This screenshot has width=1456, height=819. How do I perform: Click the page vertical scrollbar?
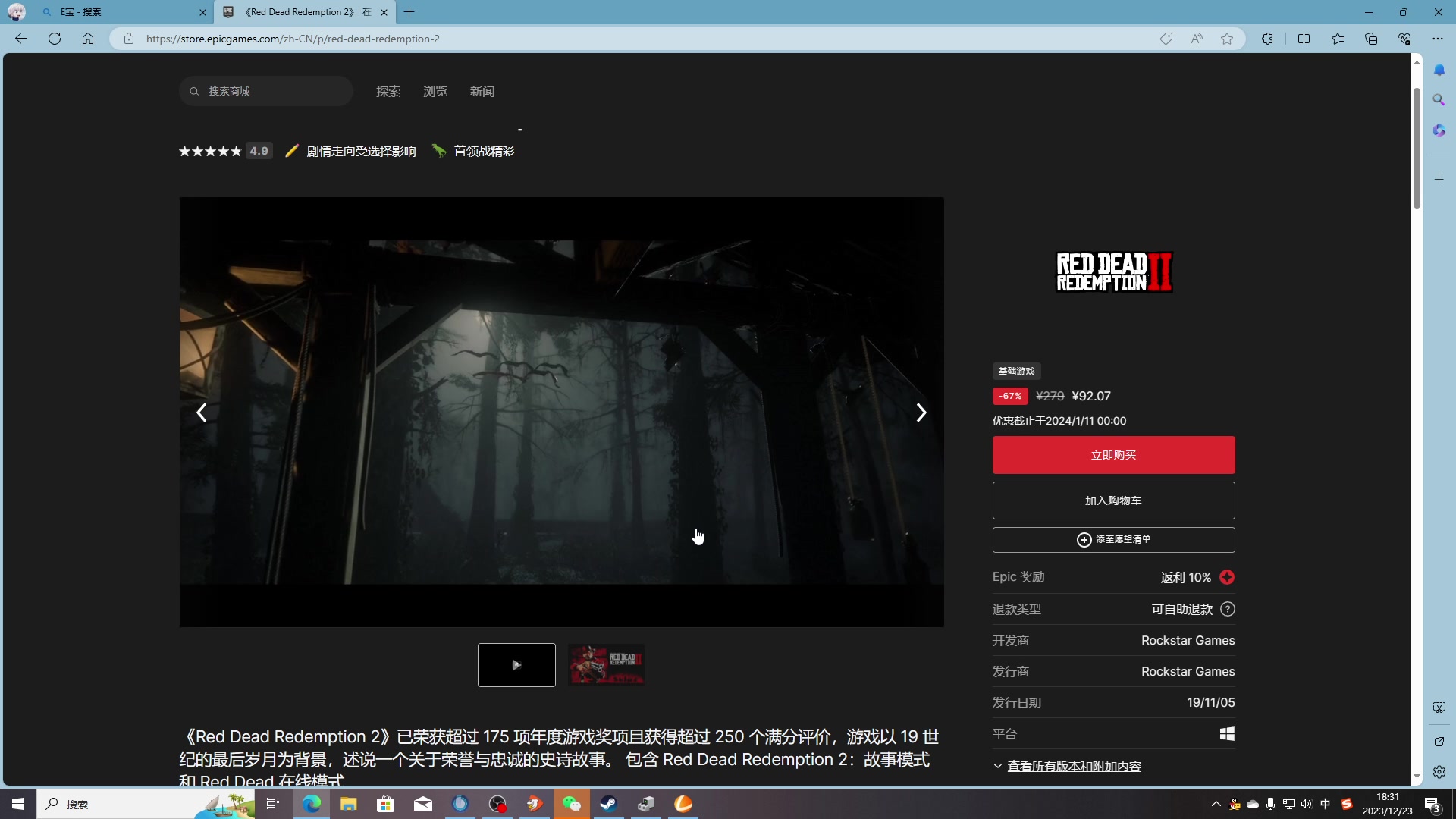1417,148
